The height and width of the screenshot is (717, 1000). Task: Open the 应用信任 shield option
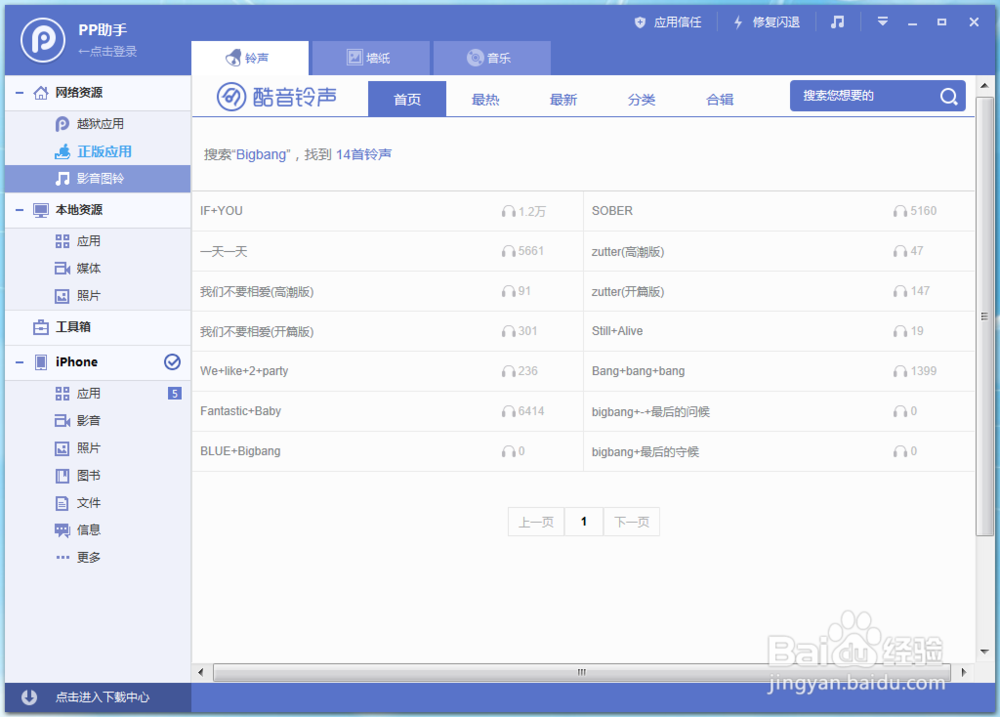[x=668, y=22]
